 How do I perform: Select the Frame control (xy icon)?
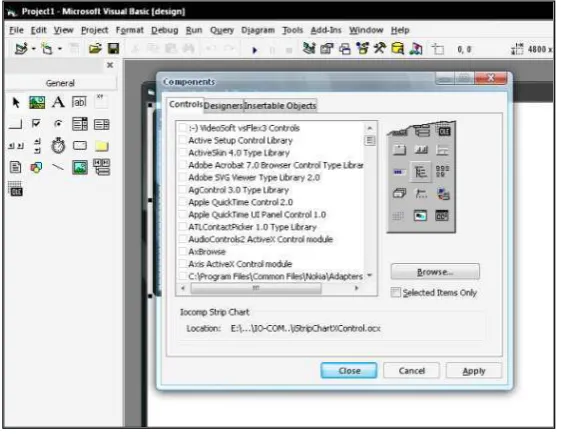click(x=101, y=102)
